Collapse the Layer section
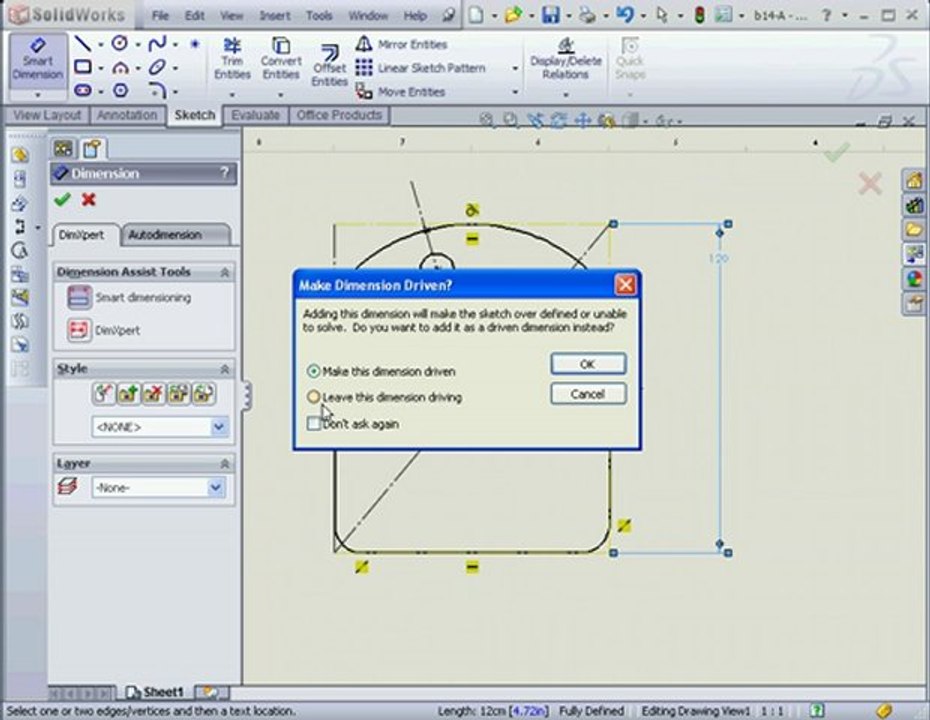 click(x=225, y=463)
